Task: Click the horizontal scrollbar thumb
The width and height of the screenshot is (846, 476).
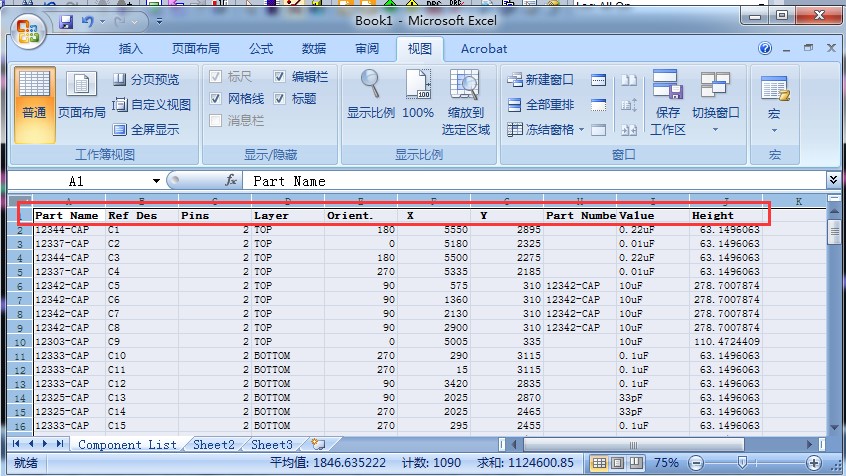Action: coord(633,445)
